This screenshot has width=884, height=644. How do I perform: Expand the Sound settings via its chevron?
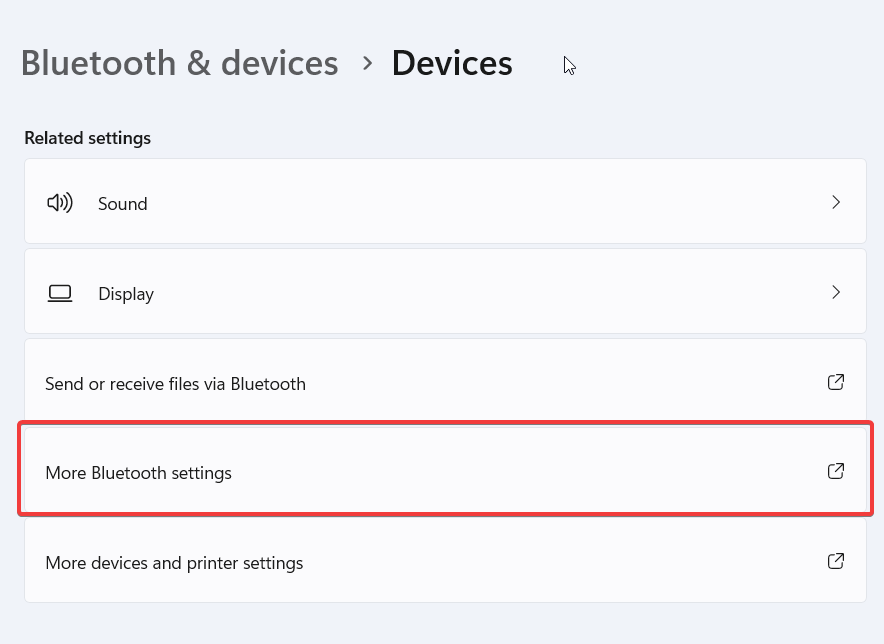(836, 202)
